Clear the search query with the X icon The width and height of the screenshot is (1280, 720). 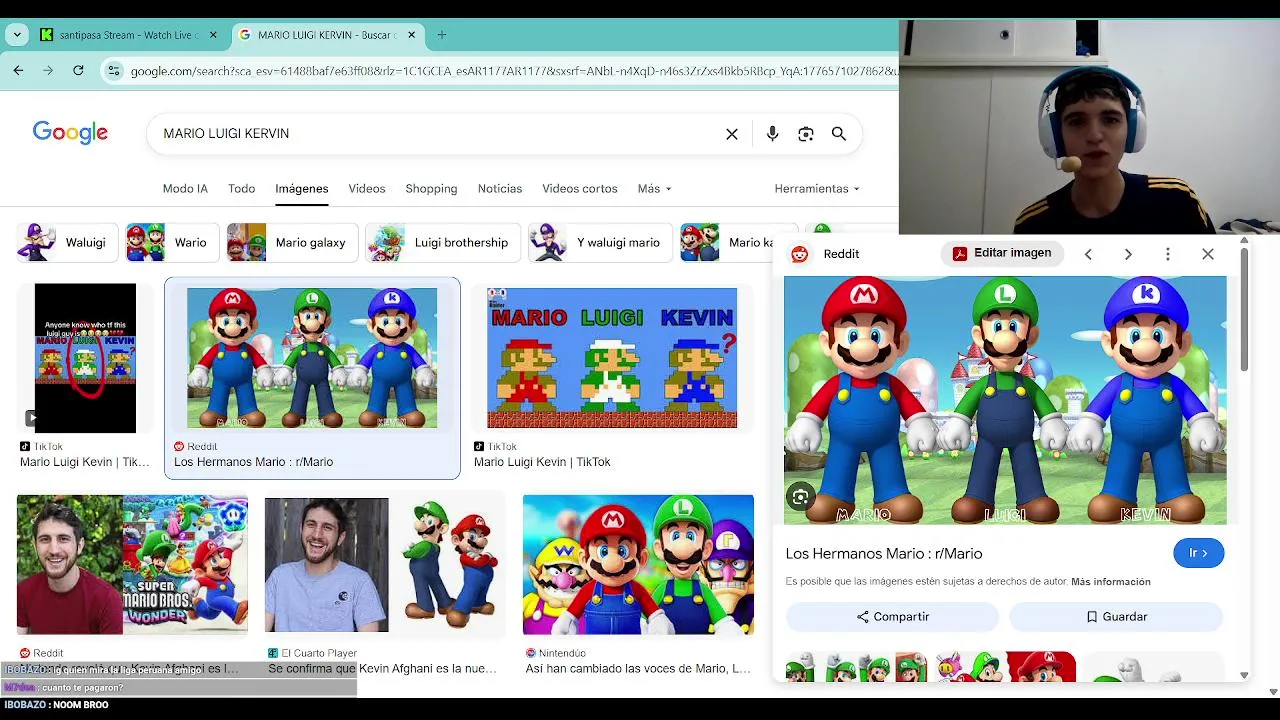[x=732, y=134]
